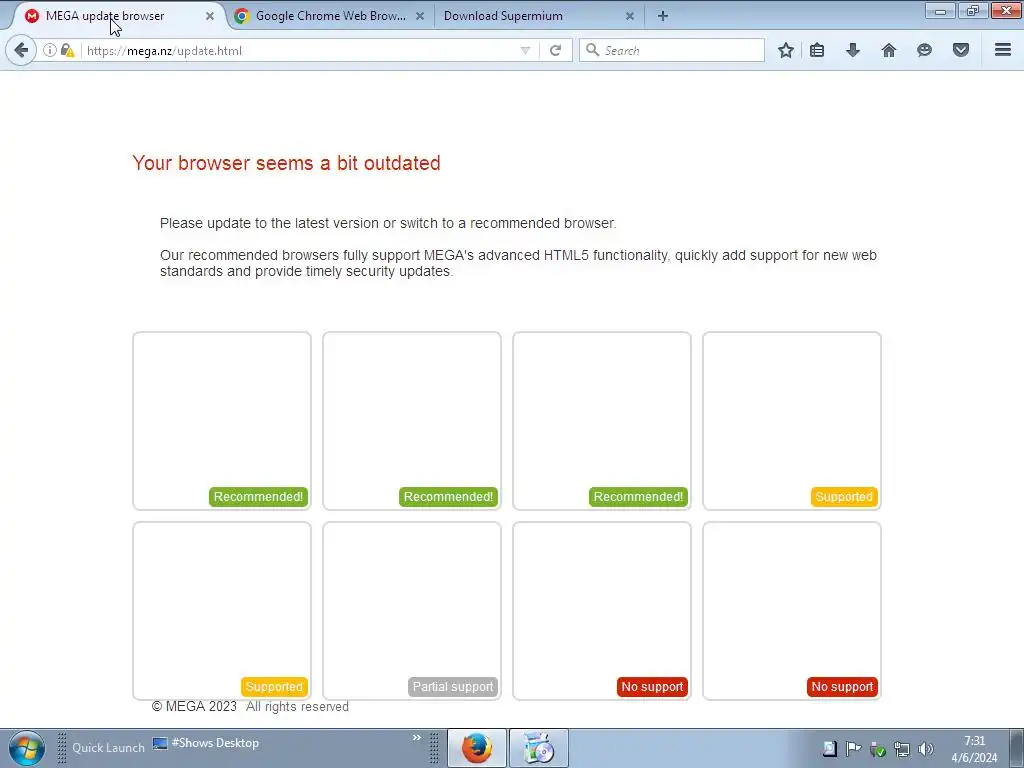Viewport: 1024px width, 768px height.
Task: Go back using the browser back arrow
Action: pos(21,50)
